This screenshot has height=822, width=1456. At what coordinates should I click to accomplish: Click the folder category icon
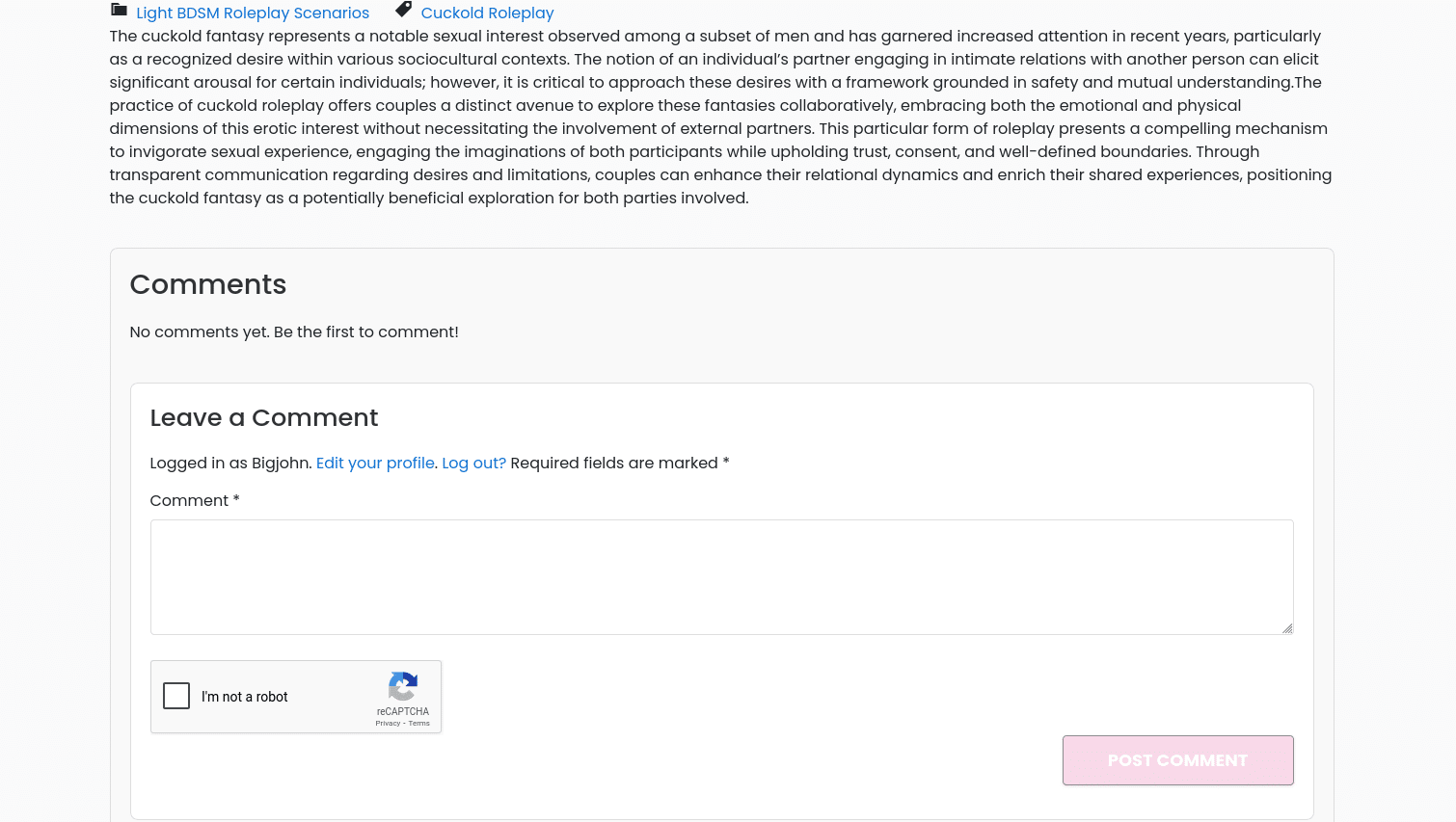point(119,10)
